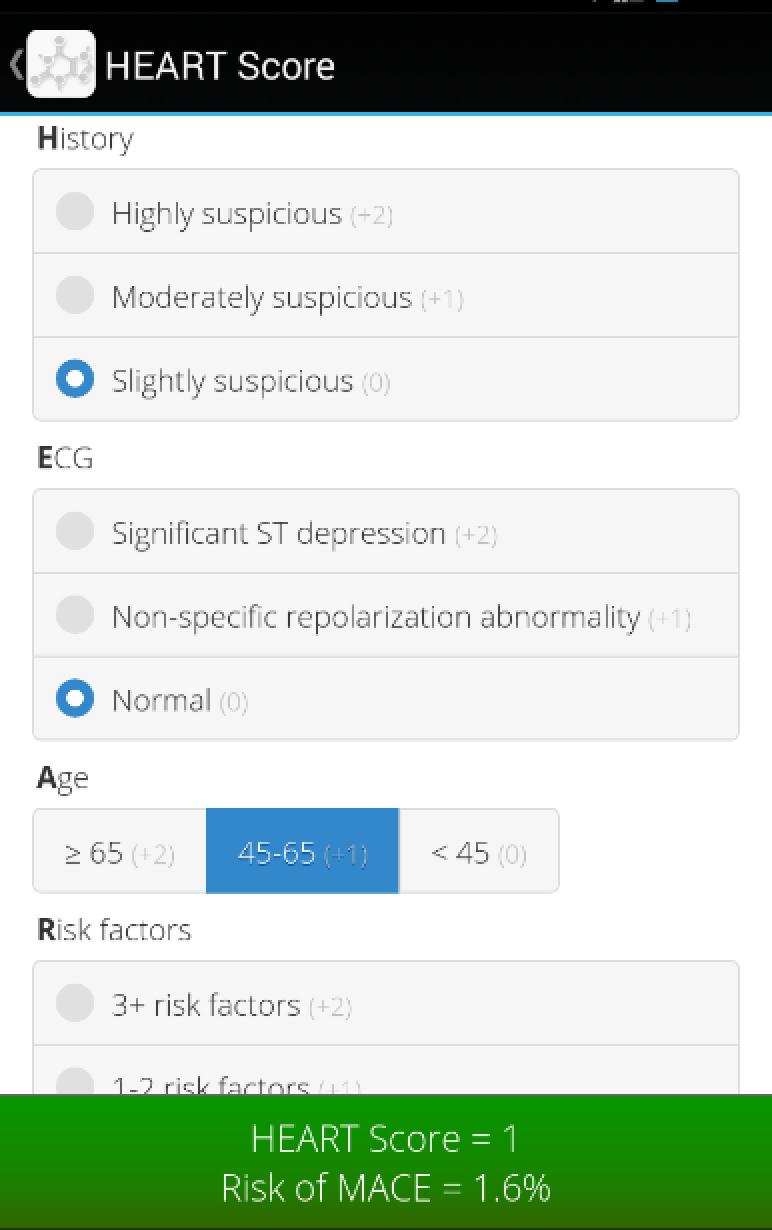Select 3+ risk factors radio button

(x=75, y=1004)
